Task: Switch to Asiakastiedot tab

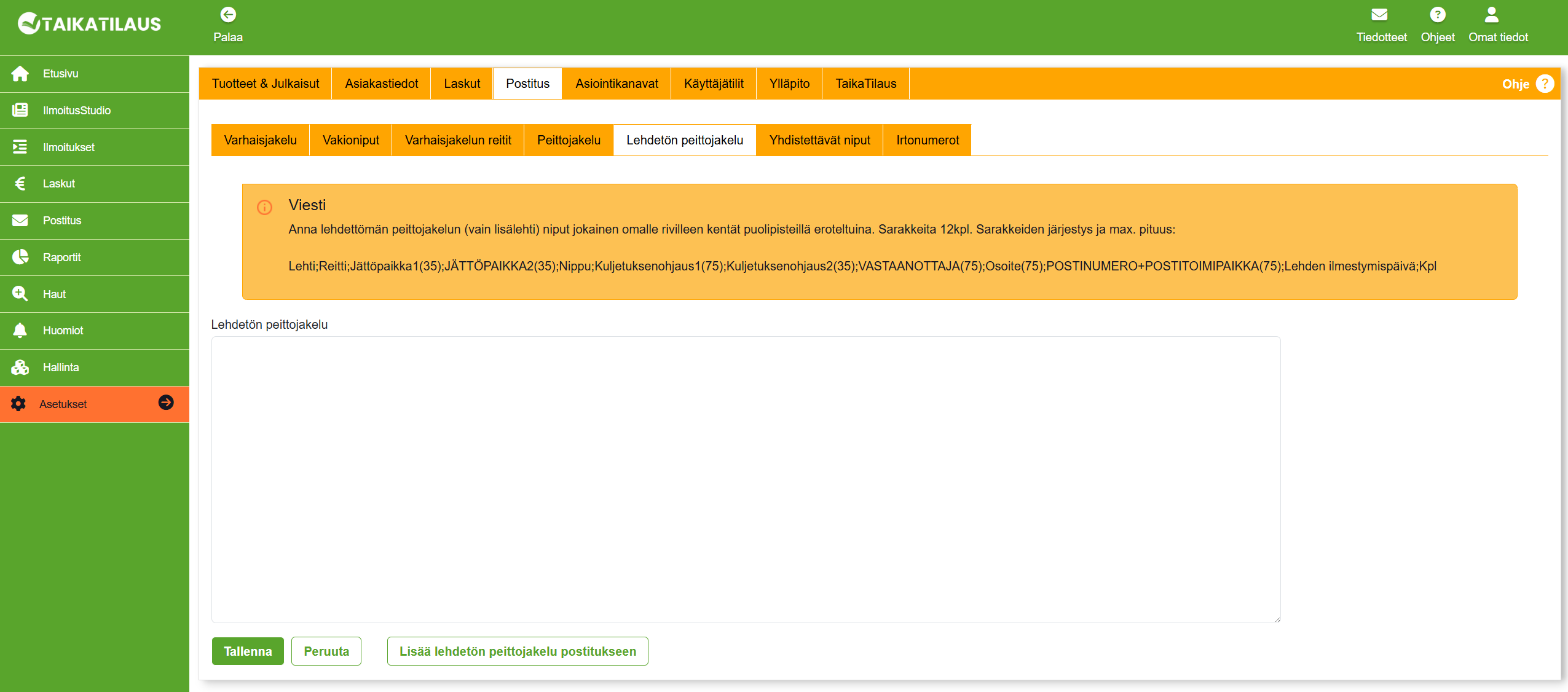Action: tap(381, 84)
